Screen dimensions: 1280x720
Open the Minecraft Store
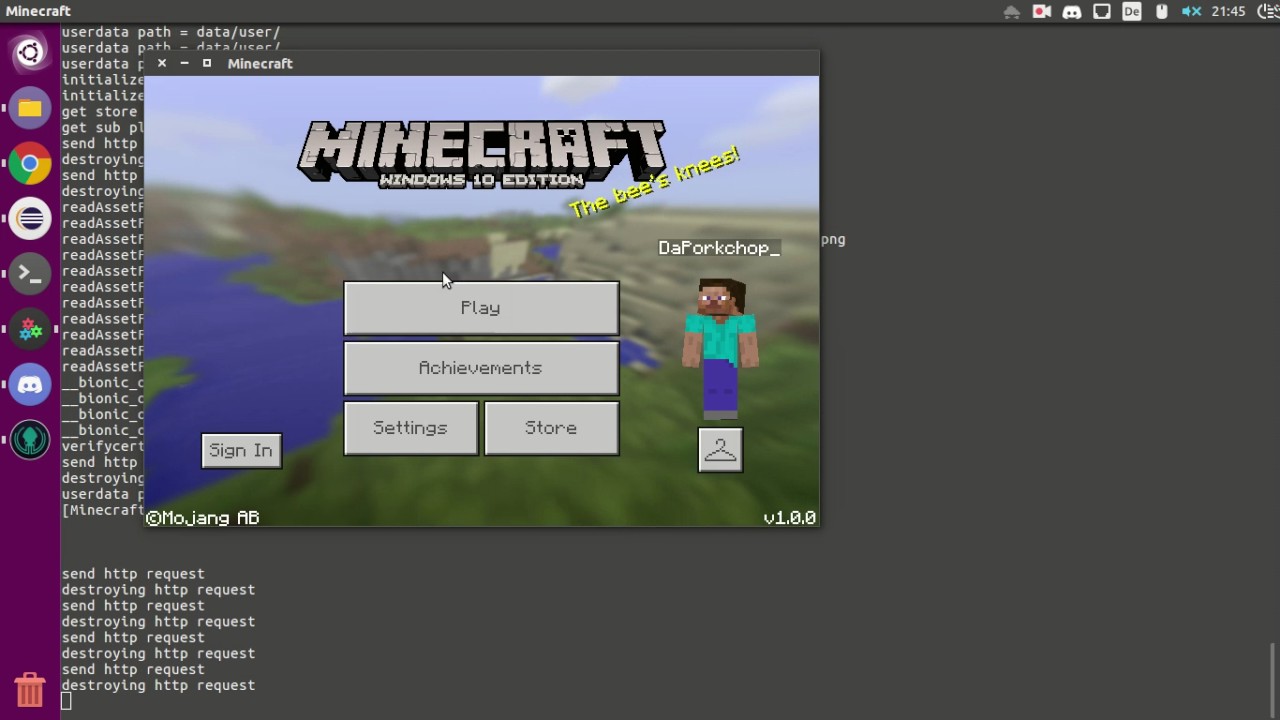click(x=551, y=428)
